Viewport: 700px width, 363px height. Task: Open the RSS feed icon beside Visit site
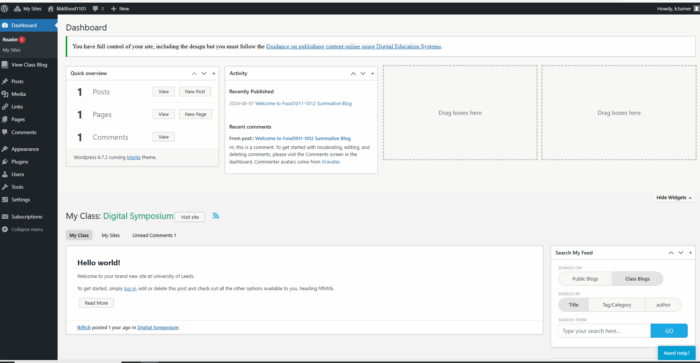(x=216, y=216)
